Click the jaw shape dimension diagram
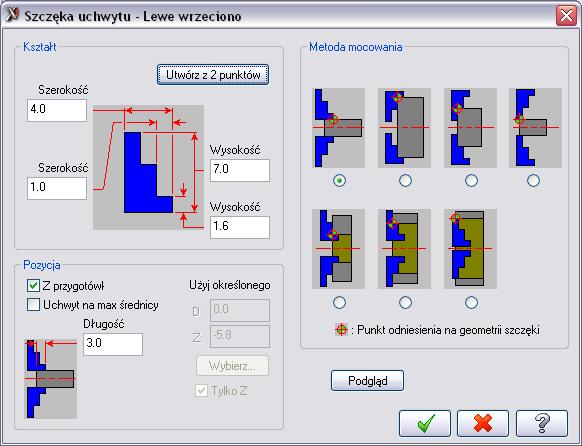Viewport: 582px width, 446px height. (148, 167)
